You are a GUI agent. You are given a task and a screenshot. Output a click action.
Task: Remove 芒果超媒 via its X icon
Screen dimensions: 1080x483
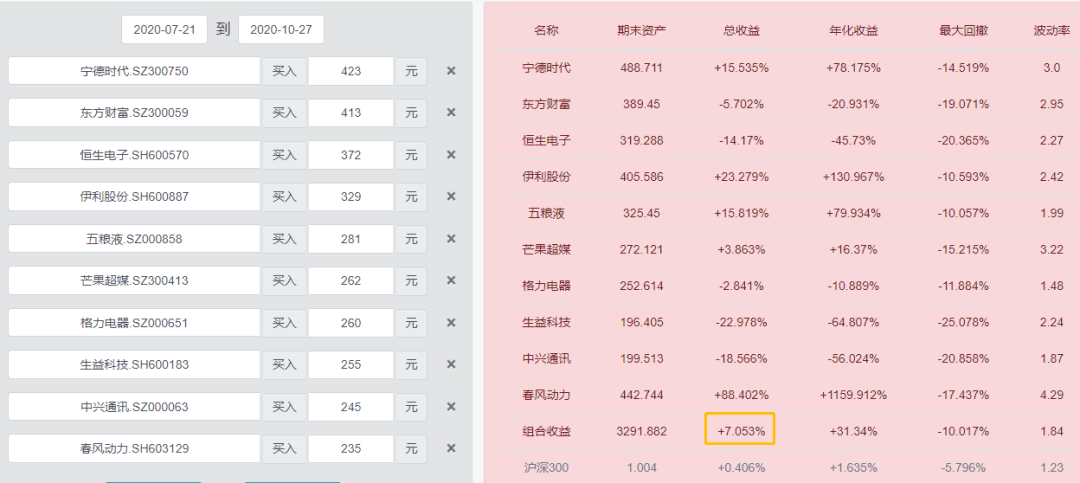pyautogui.click(x=451, y=281)
